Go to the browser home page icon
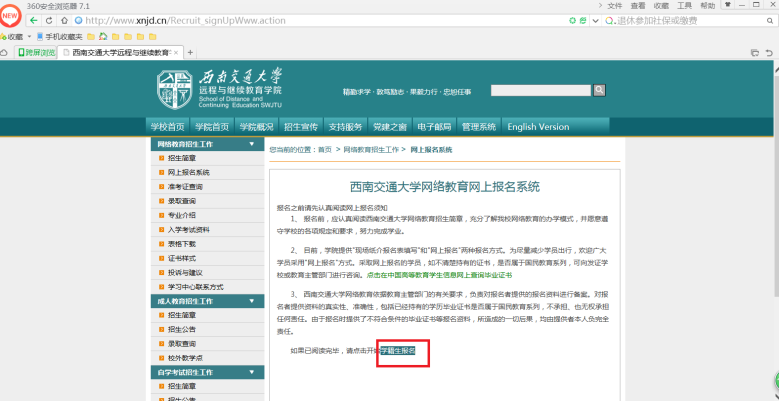 tap(64, 21)
